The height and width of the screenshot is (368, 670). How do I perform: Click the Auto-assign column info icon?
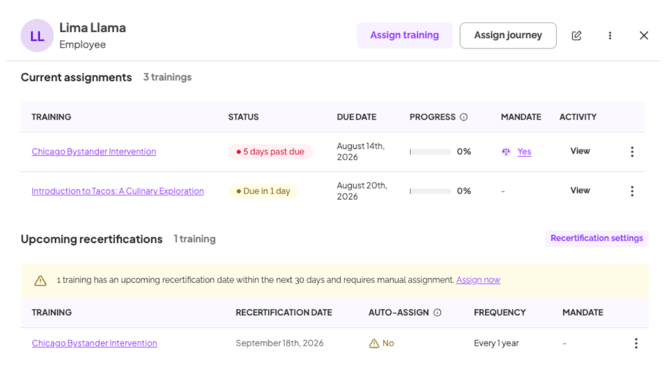pos(437,312)
